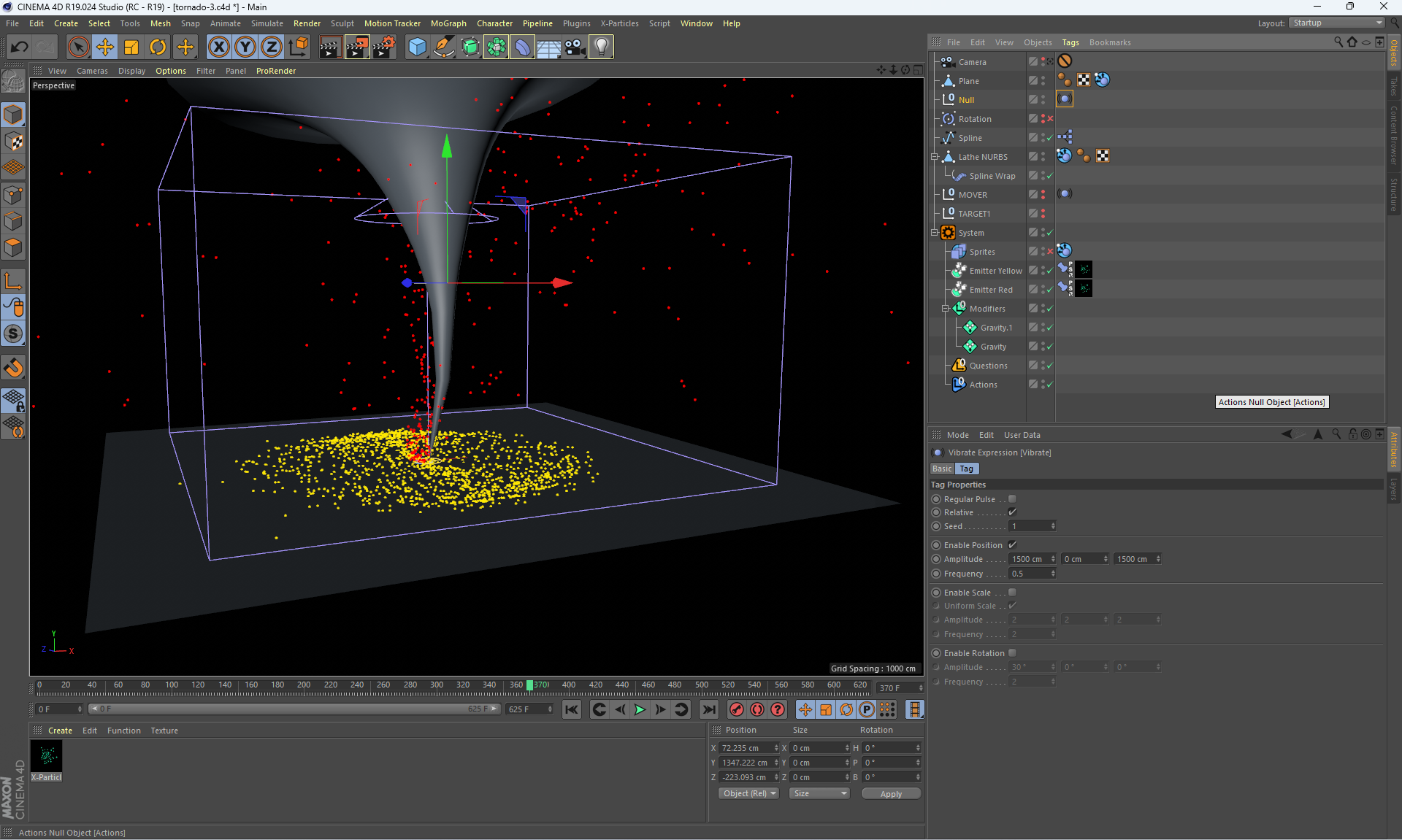
Task: Select the X-Particles material thumbnail
Action: pos(47,757)
